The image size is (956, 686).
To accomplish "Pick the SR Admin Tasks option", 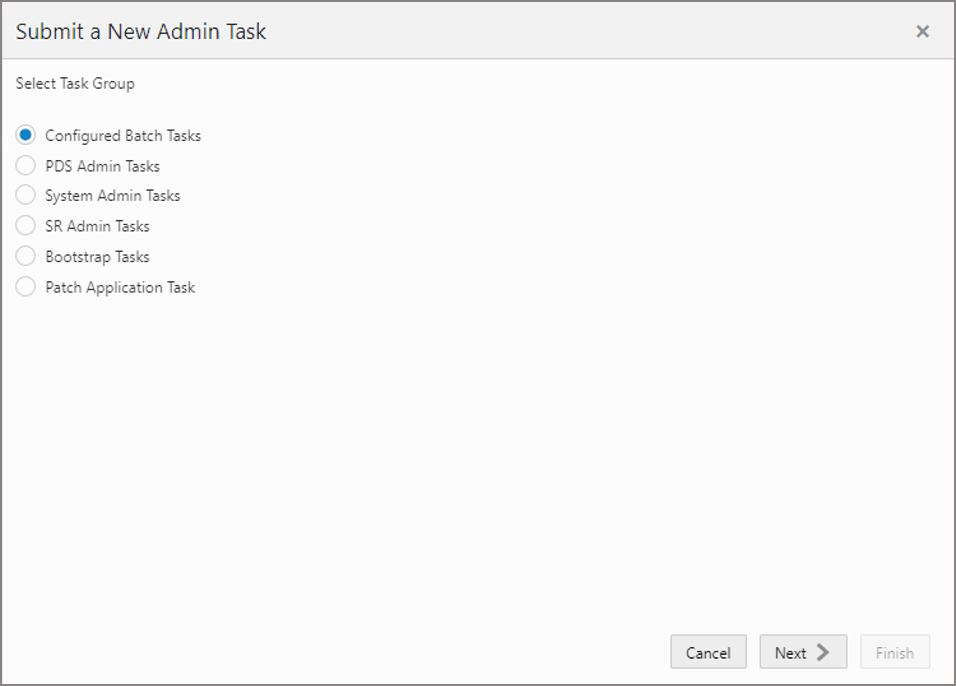I will coord(25,226).
